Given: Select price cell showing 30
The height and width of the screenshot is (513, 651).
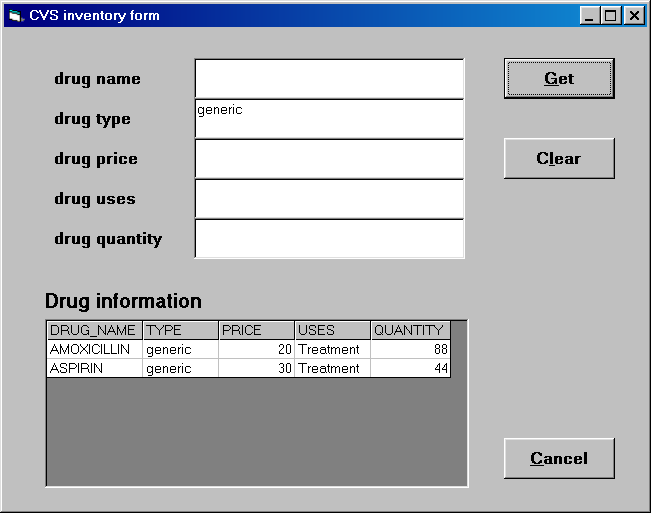Looking at the screenshot, I should 257,368.
